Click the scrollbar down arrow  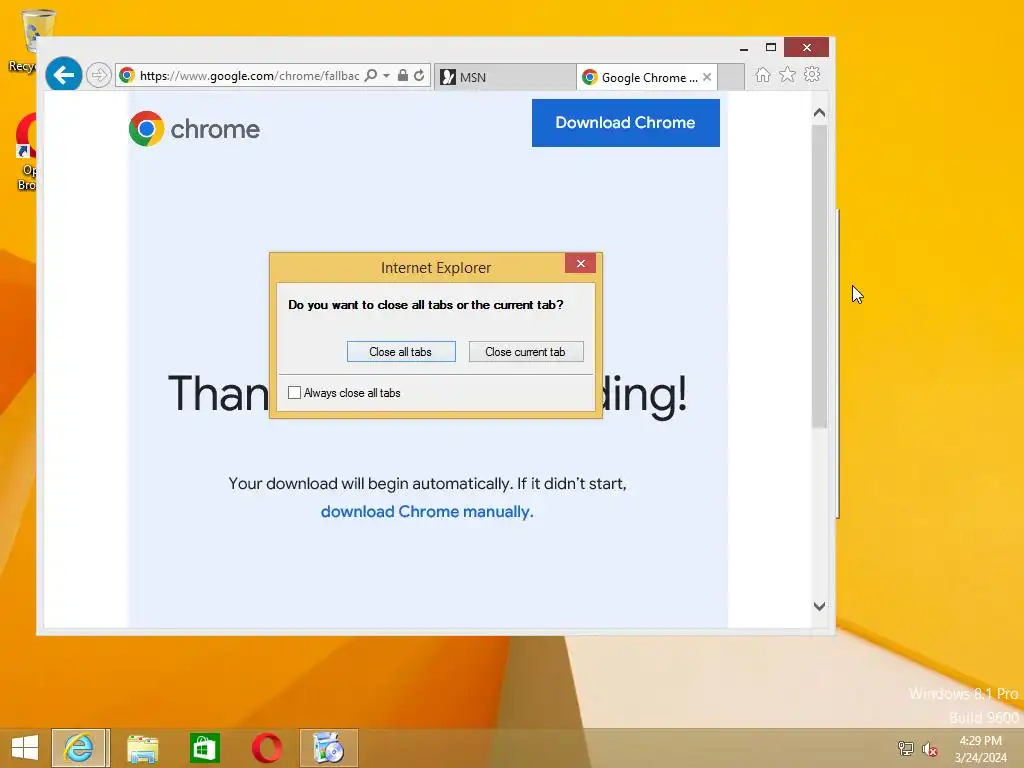[x=820, y=606]
